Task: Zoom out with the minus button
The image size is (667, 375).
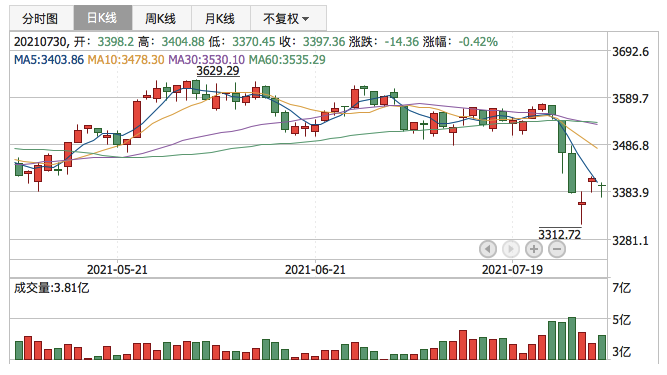Action: pos(557,249)
